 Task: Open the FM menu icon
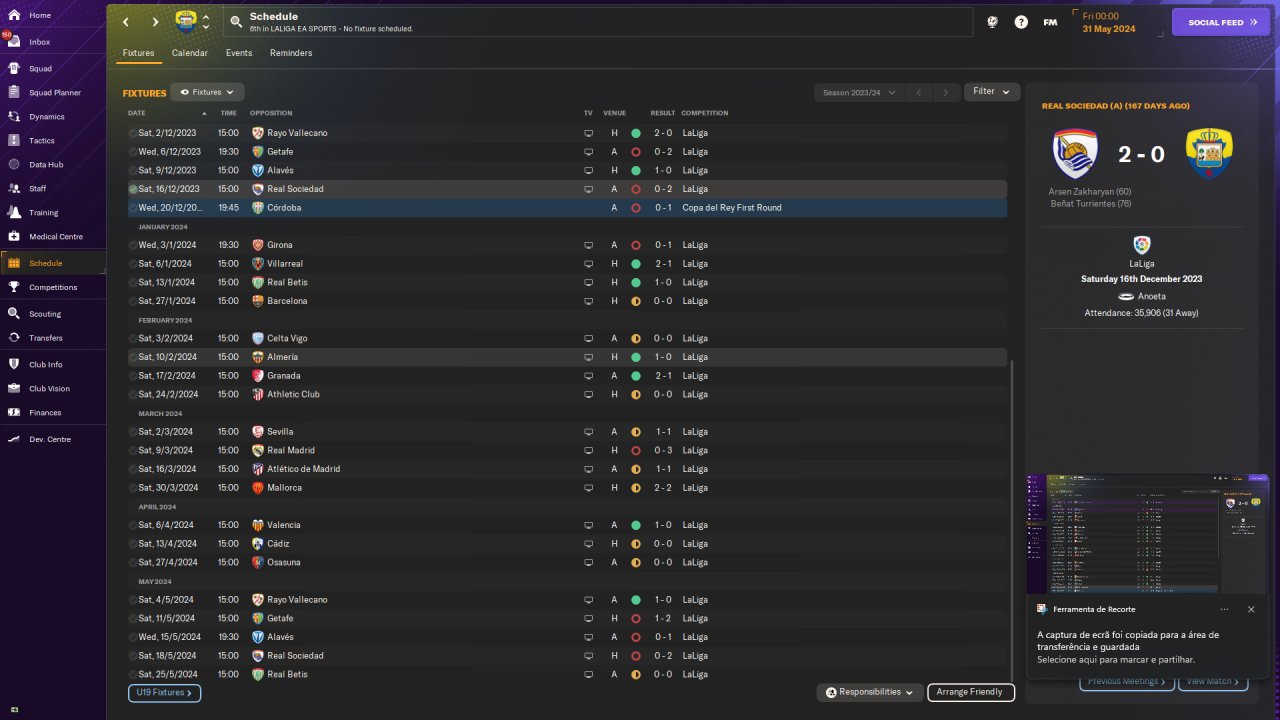tap(1050, 22)
